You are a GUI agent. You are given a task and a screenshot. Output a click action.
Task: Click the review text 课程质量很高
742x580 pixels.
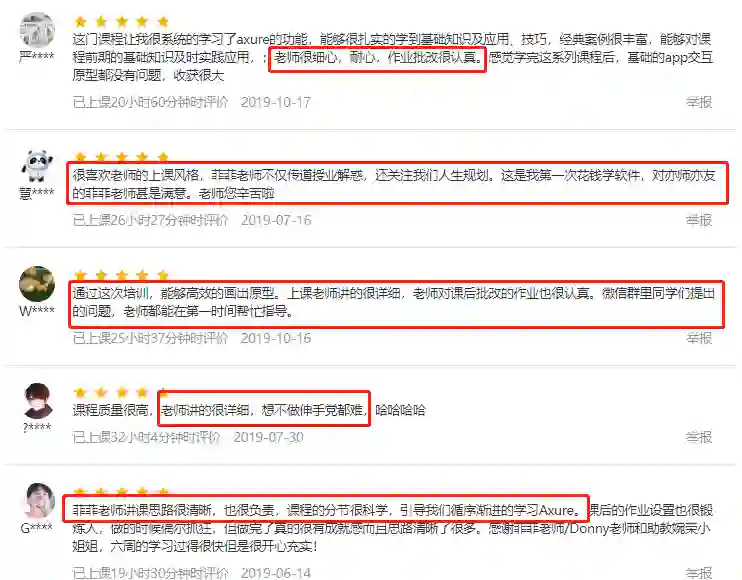pos(110,410)
